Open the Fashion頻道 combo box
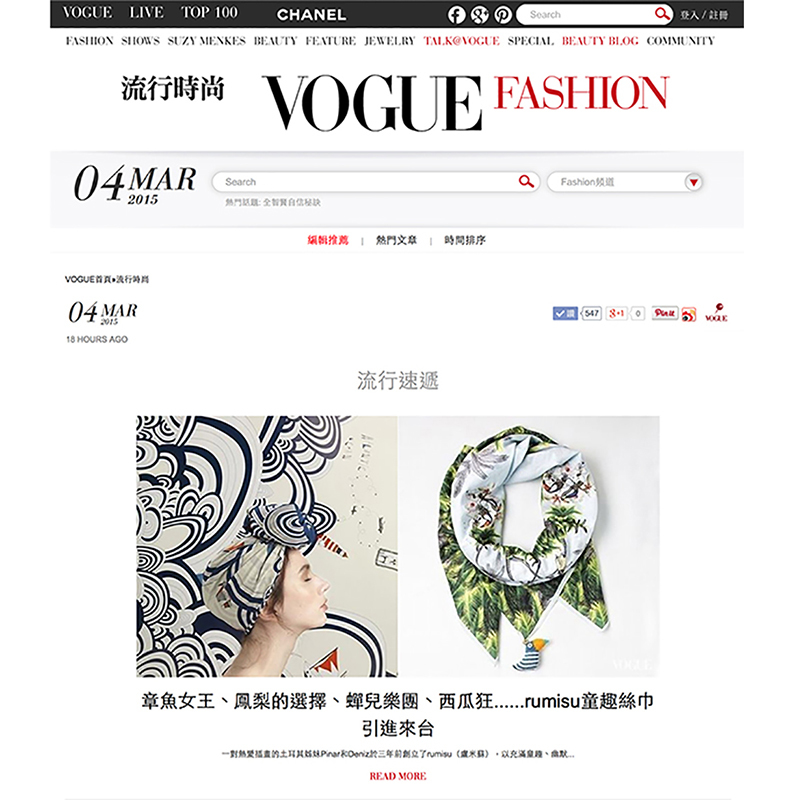This screenshot has width=800, height=800. (624, 182)
